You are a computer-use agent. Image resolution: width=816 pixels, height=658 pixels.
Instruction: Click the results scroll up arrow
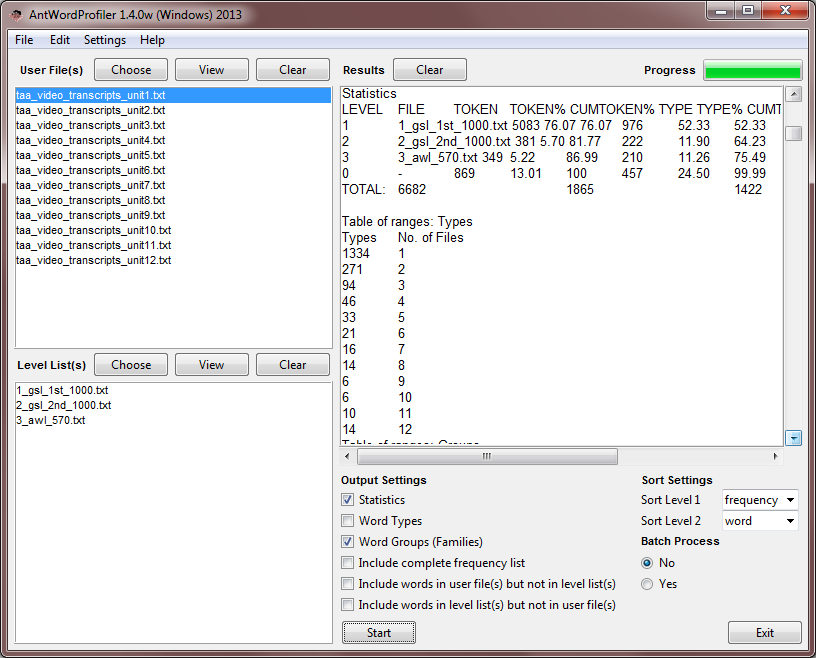[794, 94]
